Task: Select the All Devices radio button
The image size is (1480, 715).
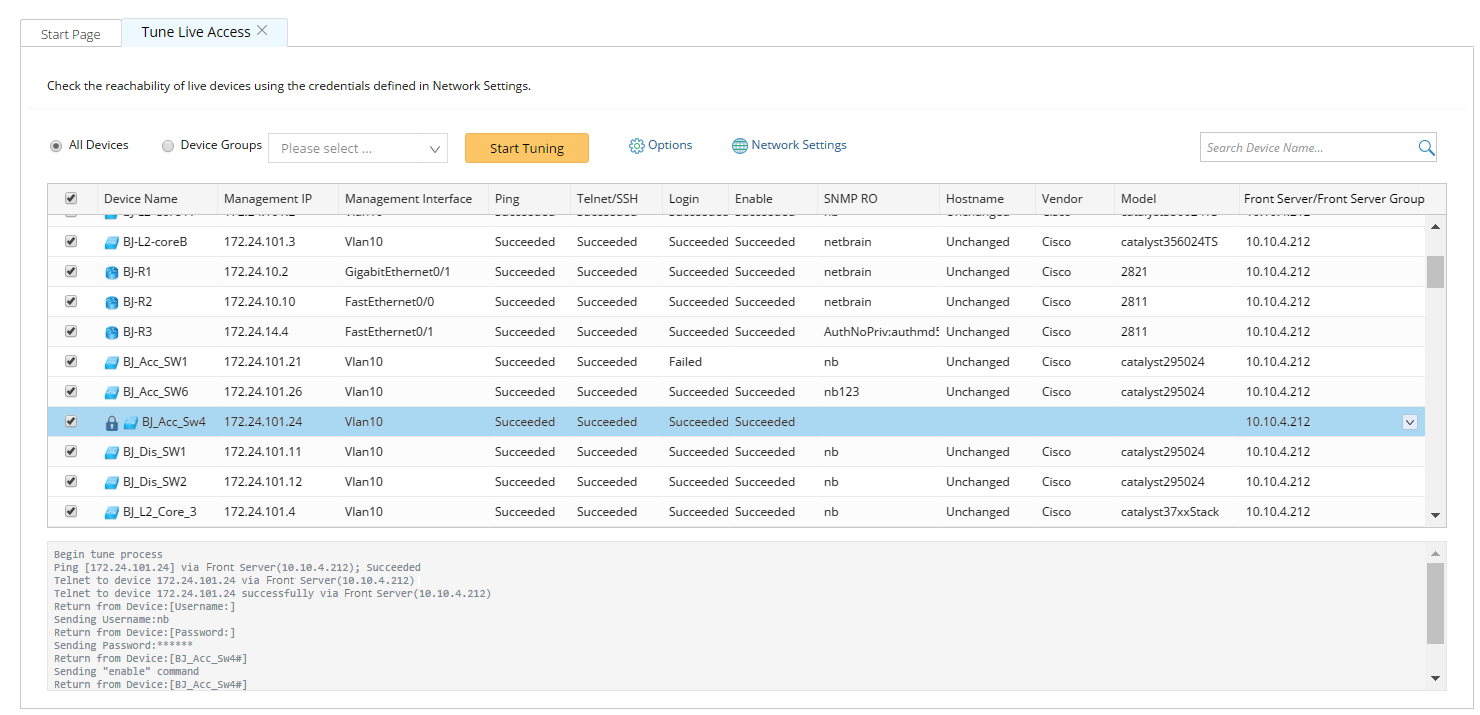Action: [56, 146]
